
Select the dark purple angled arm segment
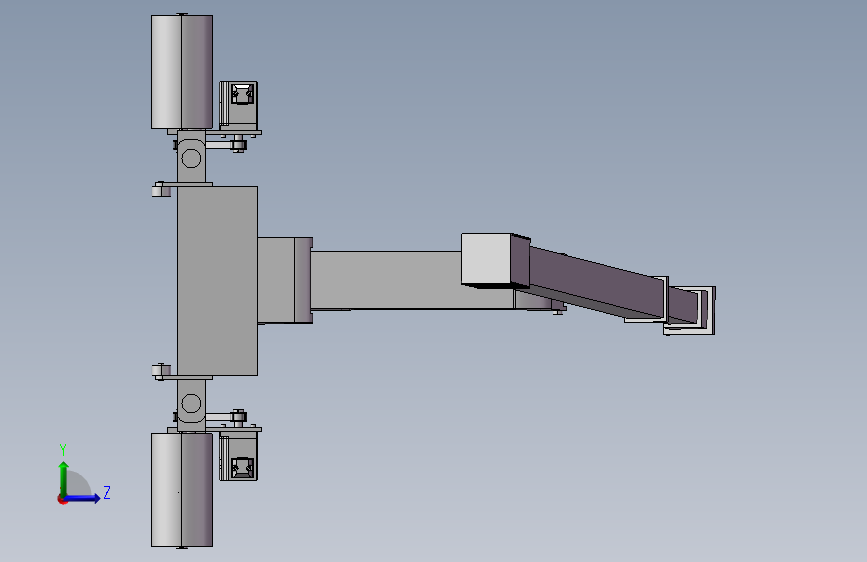pos(596,284)
